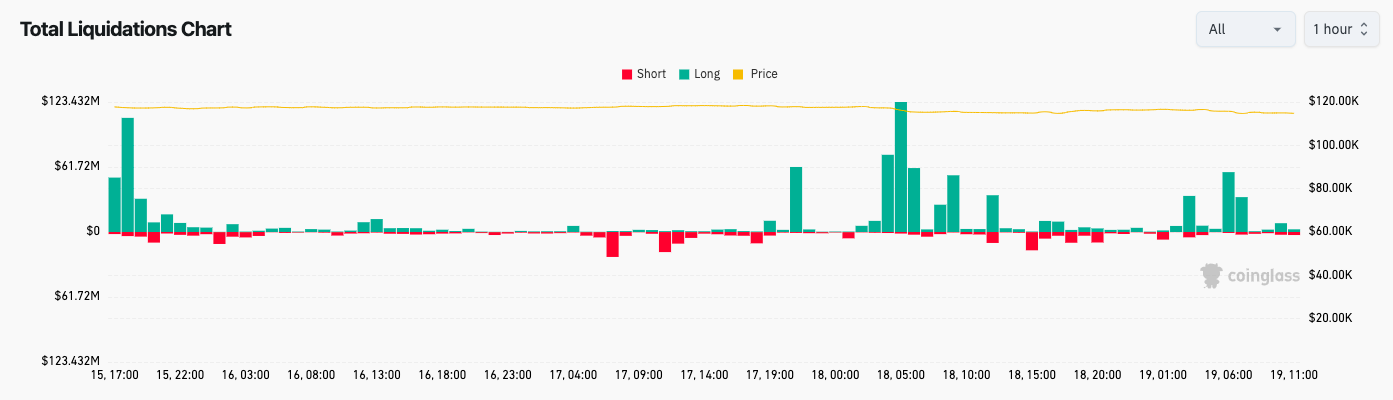Click the tall green bar above 19, 06:00

tap(1228, 201)
